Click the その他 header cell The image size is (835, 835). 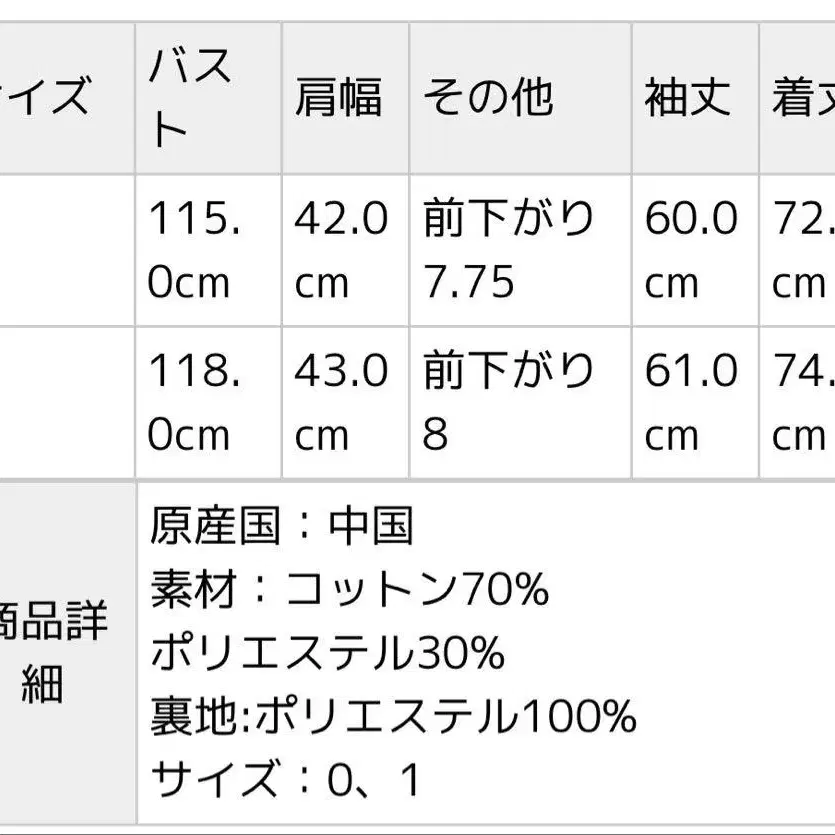point(488,100)
